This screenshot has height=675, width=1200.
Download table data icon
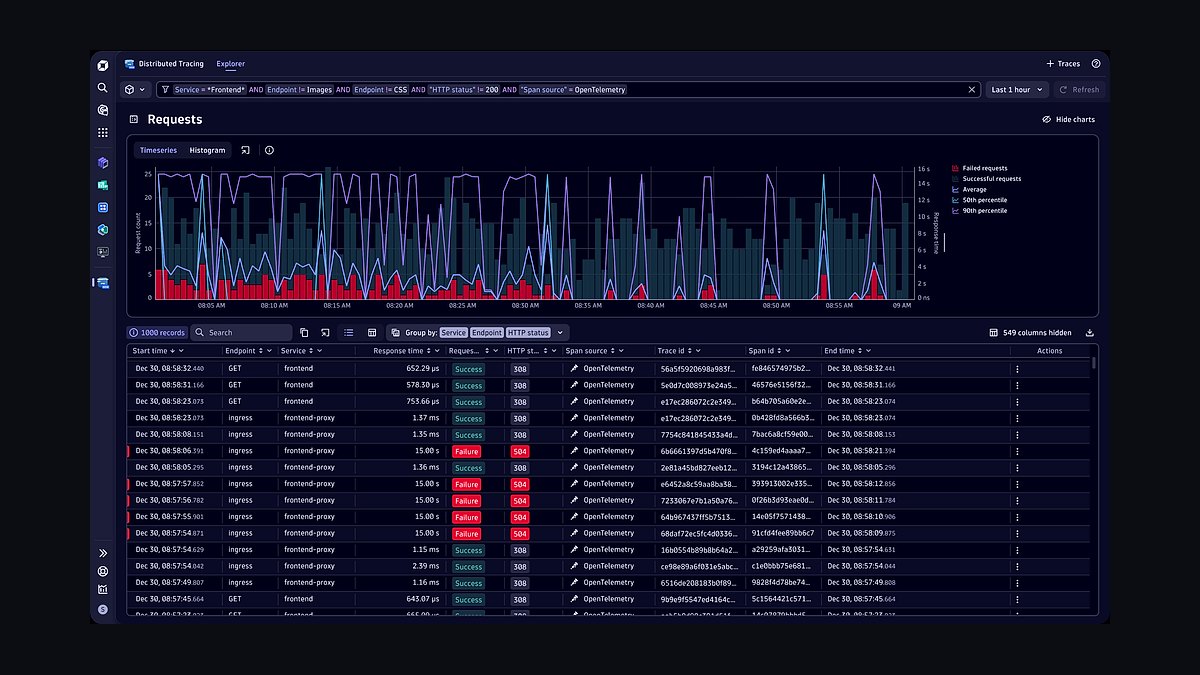pyautogui.click(x=1090, y=333)
